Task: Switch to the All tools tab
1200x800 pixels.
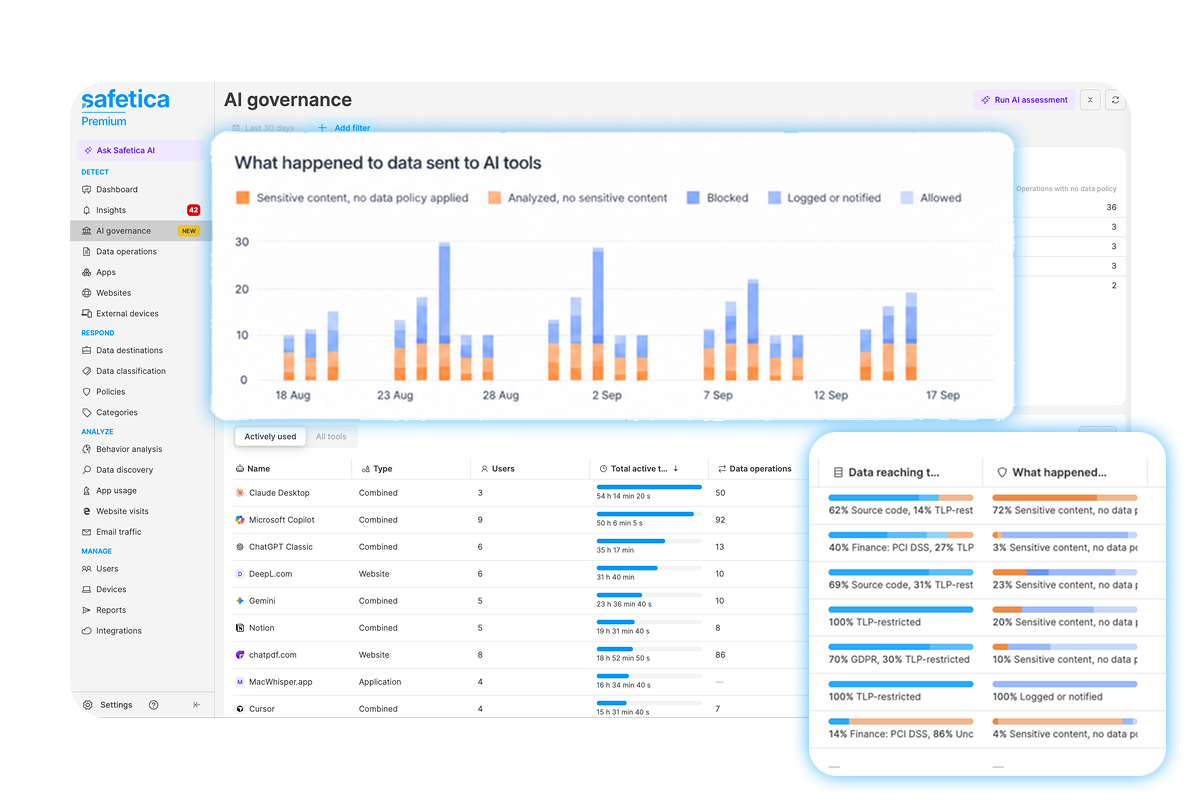Action: (x=331, y=437)
